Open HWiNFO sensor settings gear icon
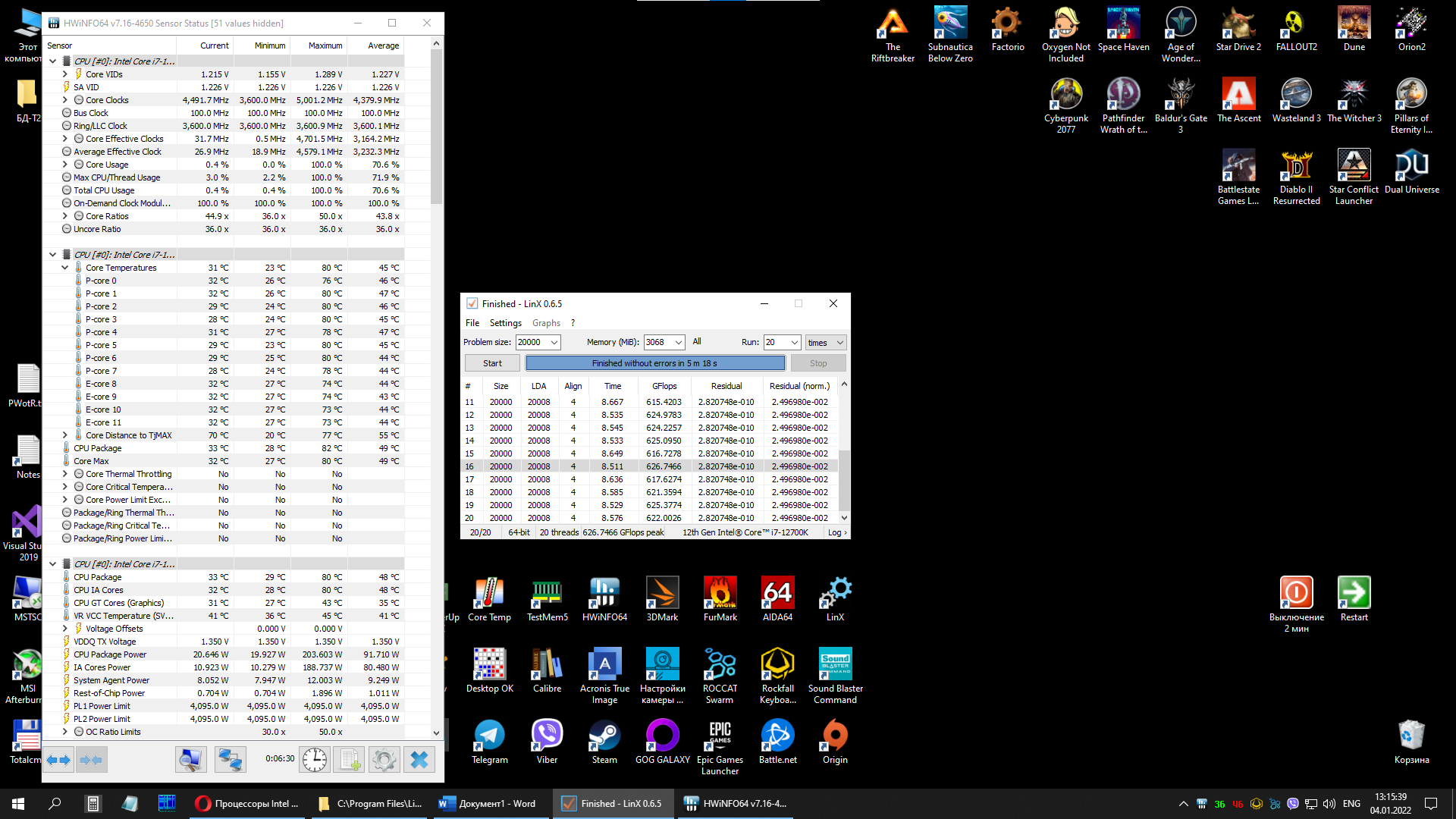The height and width of the screenshot is (819, 1456). 384,759
